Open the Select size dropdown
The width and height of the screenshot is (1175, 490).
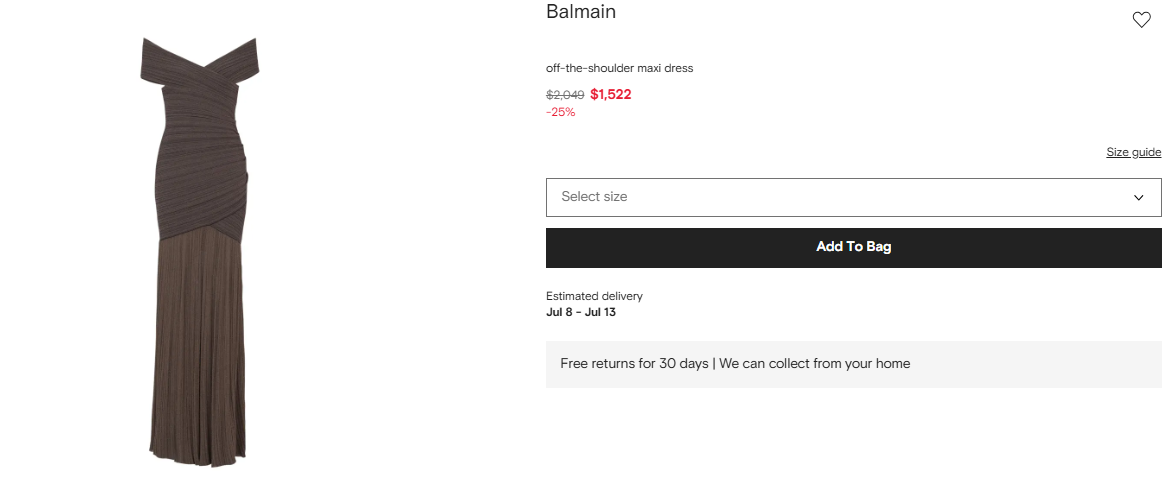click(x=854, y=197)
